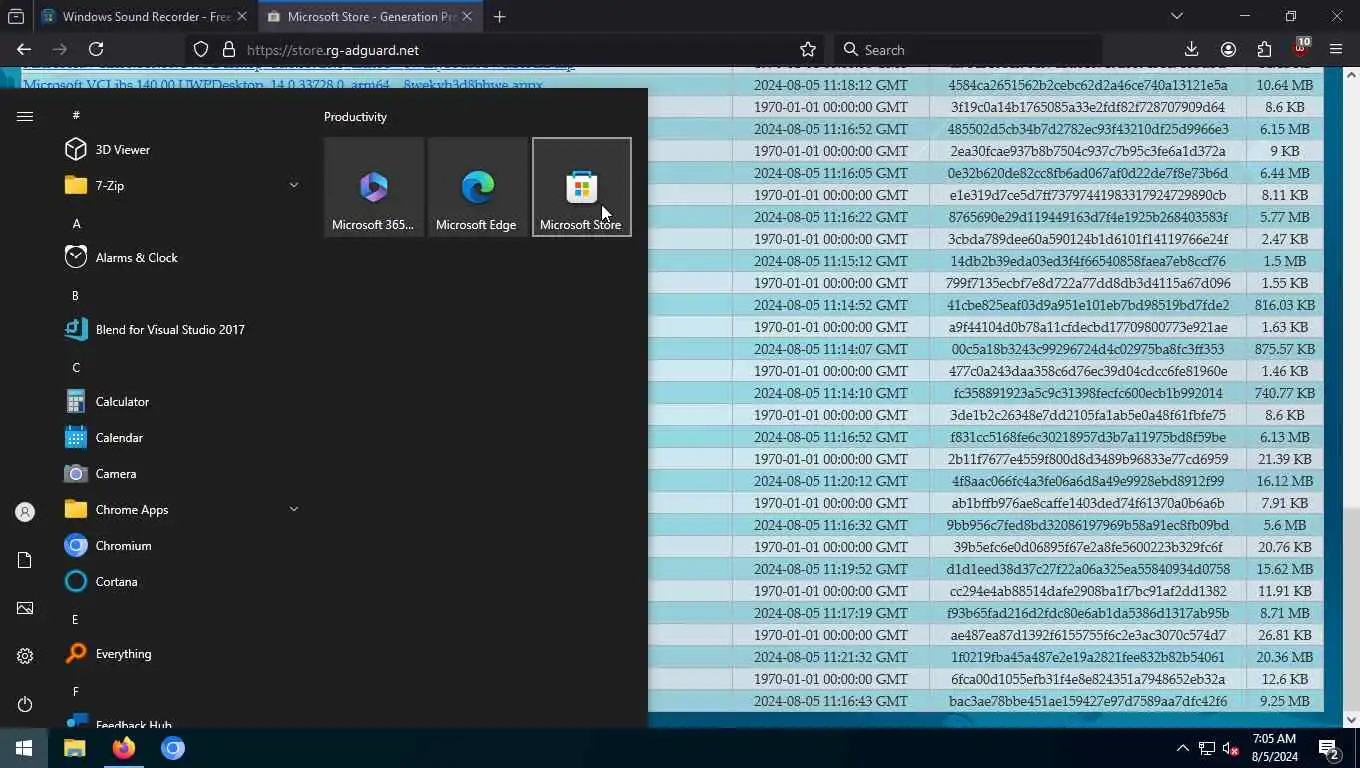Open Settings gear in Start sidebar
Screen dimensions: 1360x768
[x=25, y=656]
